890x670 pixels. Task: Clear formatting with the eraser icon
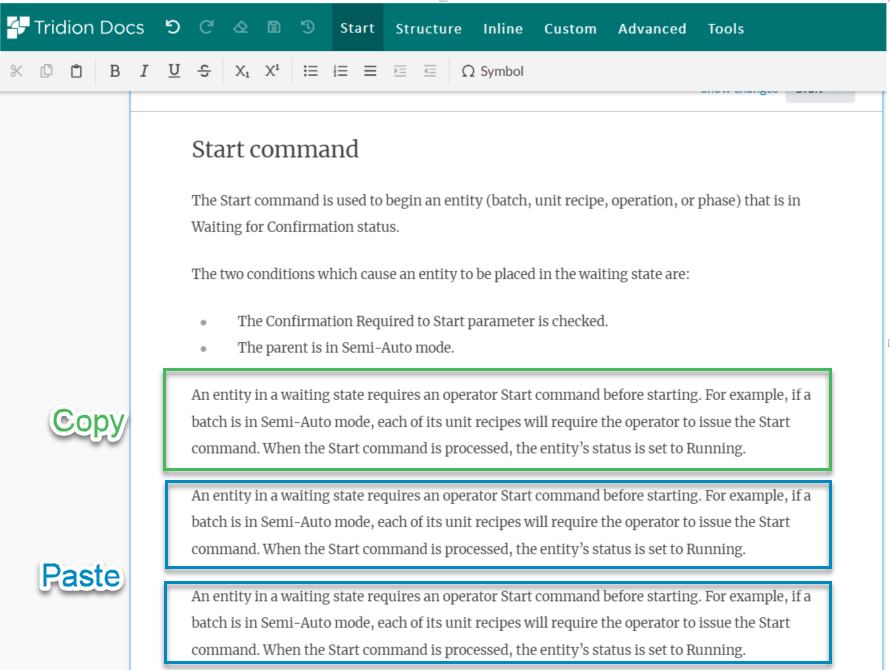pos(240,28)
